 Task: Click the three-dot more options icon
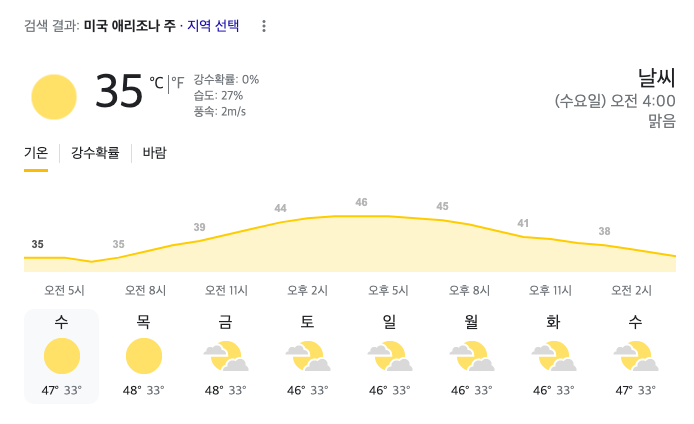click(x=264, y=26)
